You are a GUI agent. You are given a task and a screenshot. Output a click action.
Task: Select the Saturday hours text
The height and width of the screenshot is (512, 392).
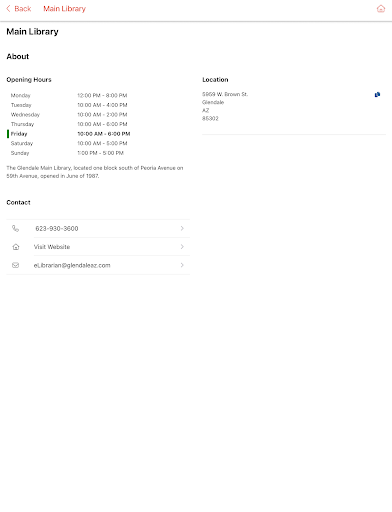point(102,143)
